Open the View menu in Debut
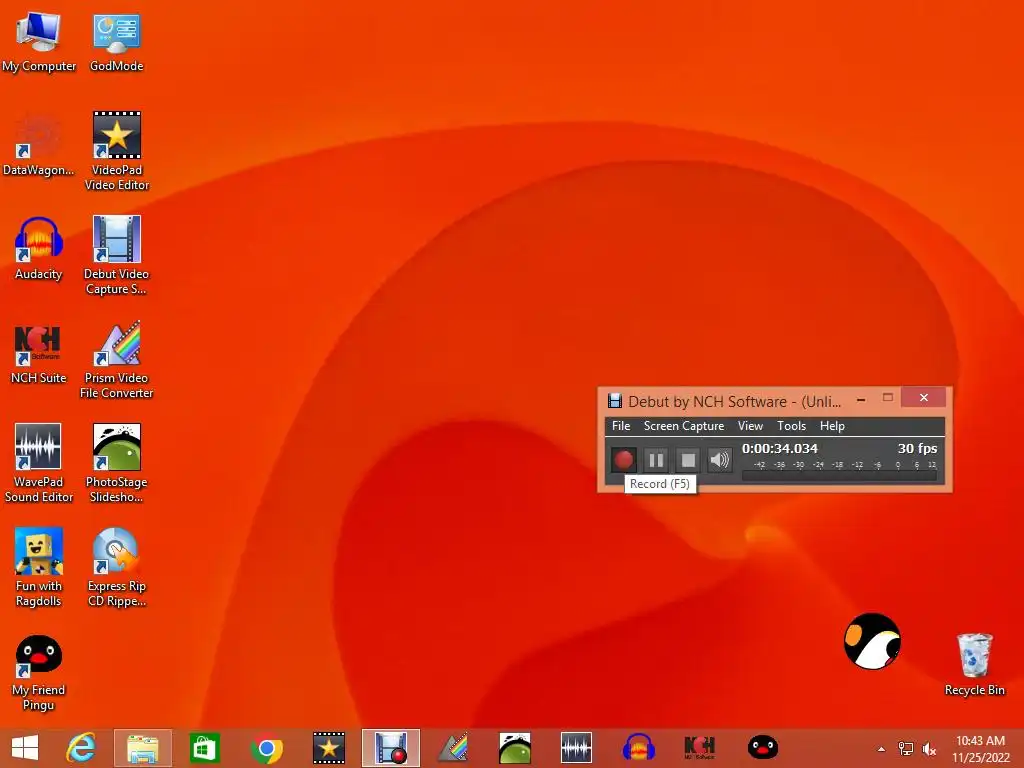Image resolution: width=1024 pixels, height=768 pixels. point(750,426)
